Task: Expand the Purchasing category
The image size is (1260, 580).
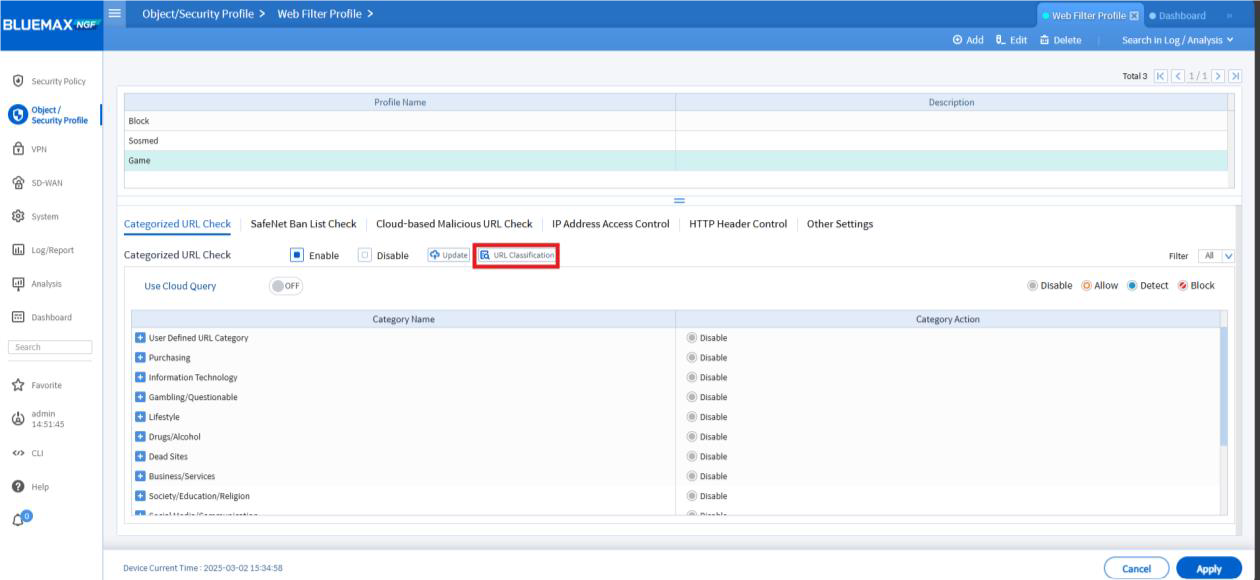Action: pos(140,358)
